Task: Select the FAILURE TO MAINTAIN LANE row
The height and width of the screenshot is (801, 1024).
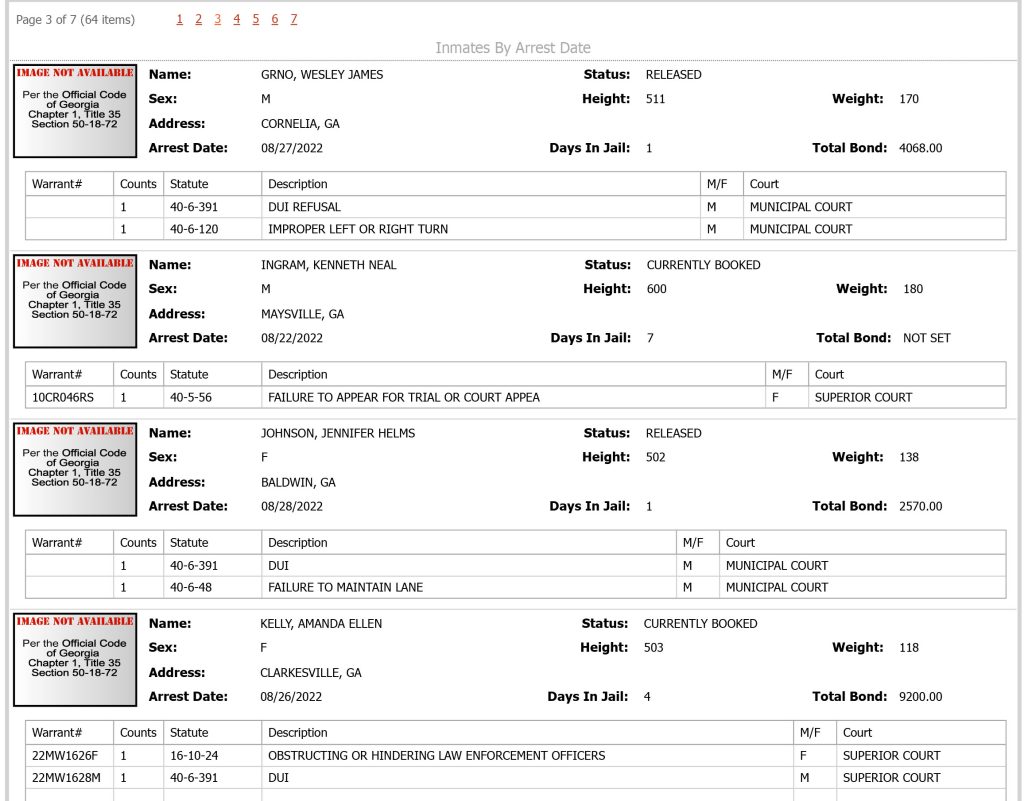Action: pyautogui.click(x=515, y=588)
